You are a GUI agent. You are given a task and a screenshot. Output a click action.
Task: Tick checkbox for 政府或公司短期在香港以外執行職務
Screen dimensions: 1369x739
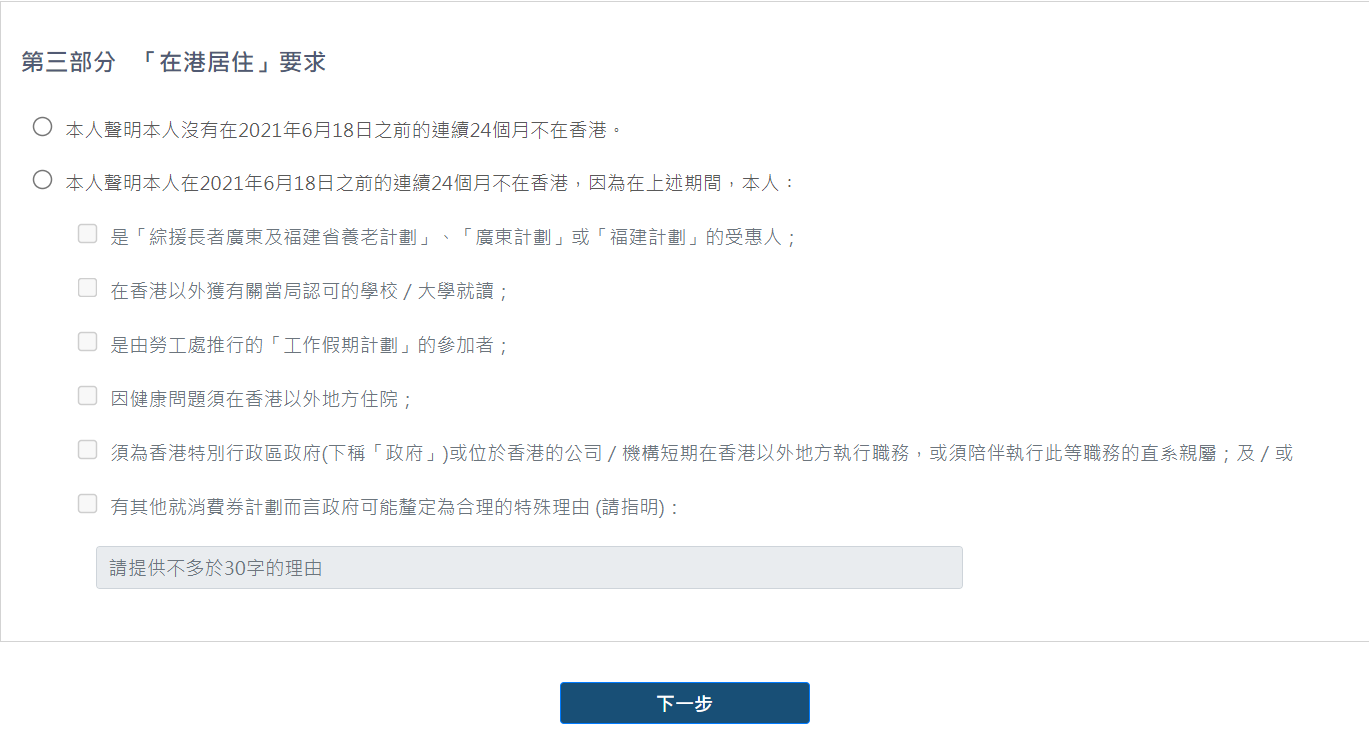click(x=88, y=450)
